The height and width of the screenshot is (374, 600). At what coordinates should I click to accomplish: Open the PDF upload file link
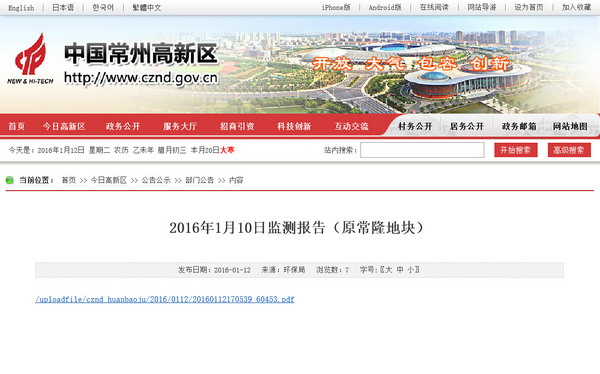click(x=165, y=299)
